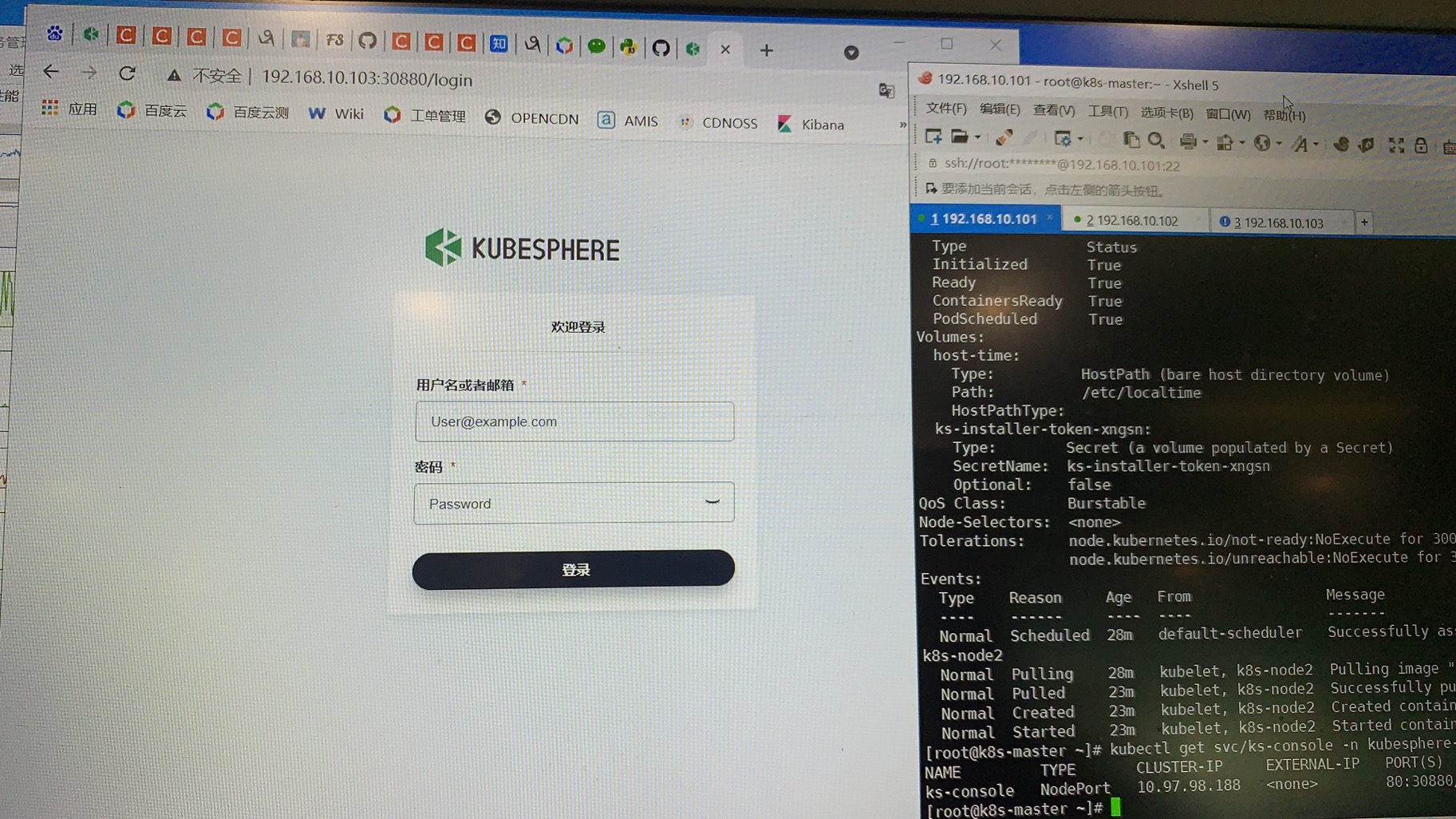Viewport: 1456px width, 819px height.
Task: Switch to the Python logo browser tab
Action: point(629,47)
